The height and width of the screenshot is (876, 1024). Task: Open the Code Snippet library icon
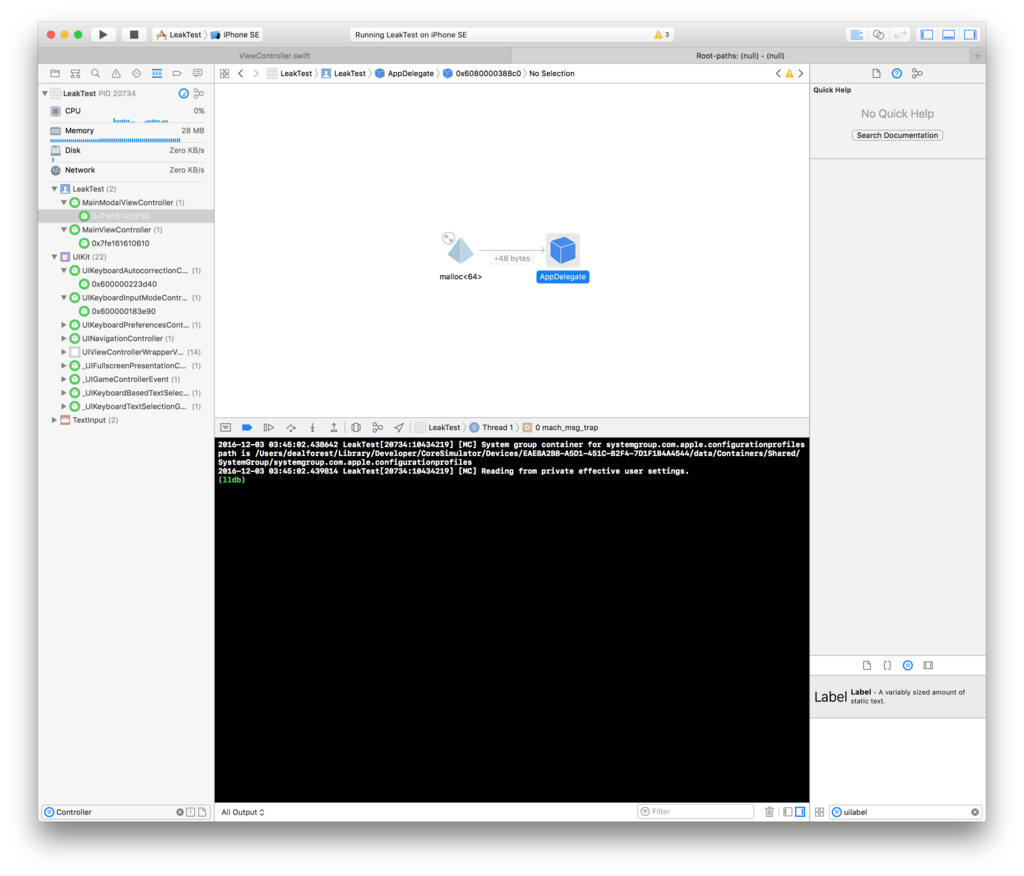tap(887, 666)
